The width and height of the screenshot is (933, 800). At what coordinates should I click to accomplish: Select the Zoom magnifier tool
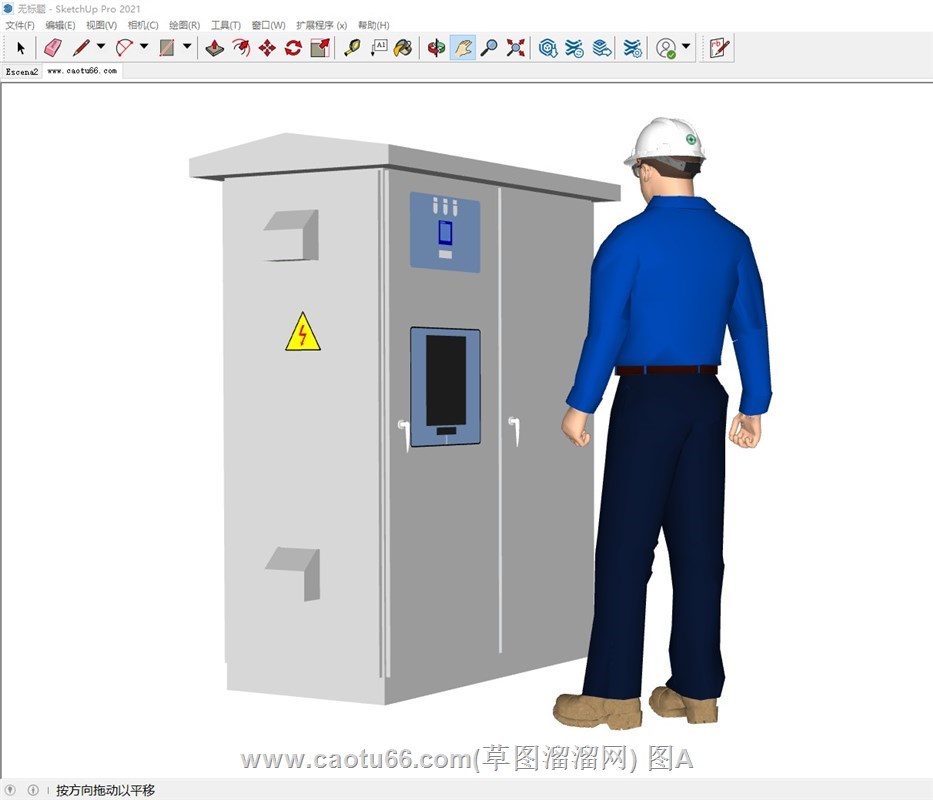(489, 48)
